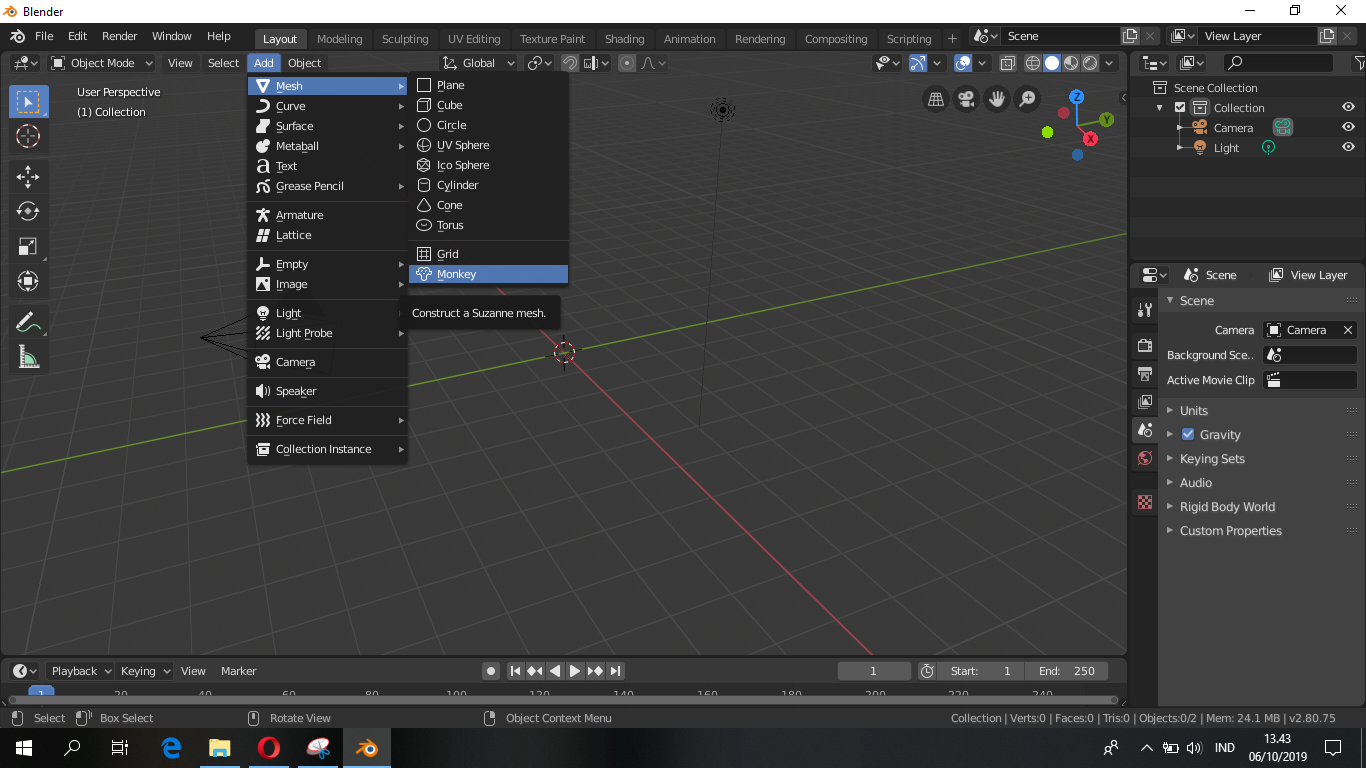
Task: Open the Texture properties tab
Action: 1143,502
